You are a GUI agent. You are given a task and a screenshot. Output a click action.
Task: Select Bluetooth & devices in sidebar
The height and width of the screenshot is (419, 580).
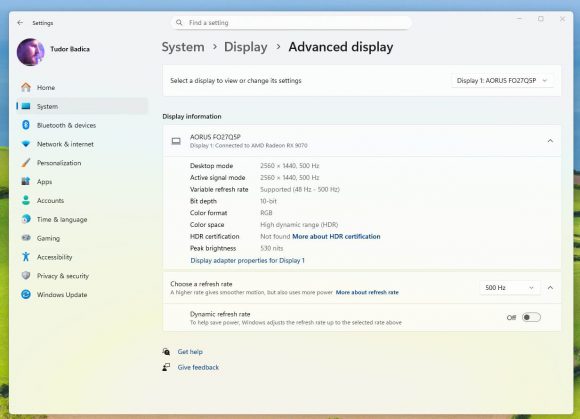pos(82,125)
